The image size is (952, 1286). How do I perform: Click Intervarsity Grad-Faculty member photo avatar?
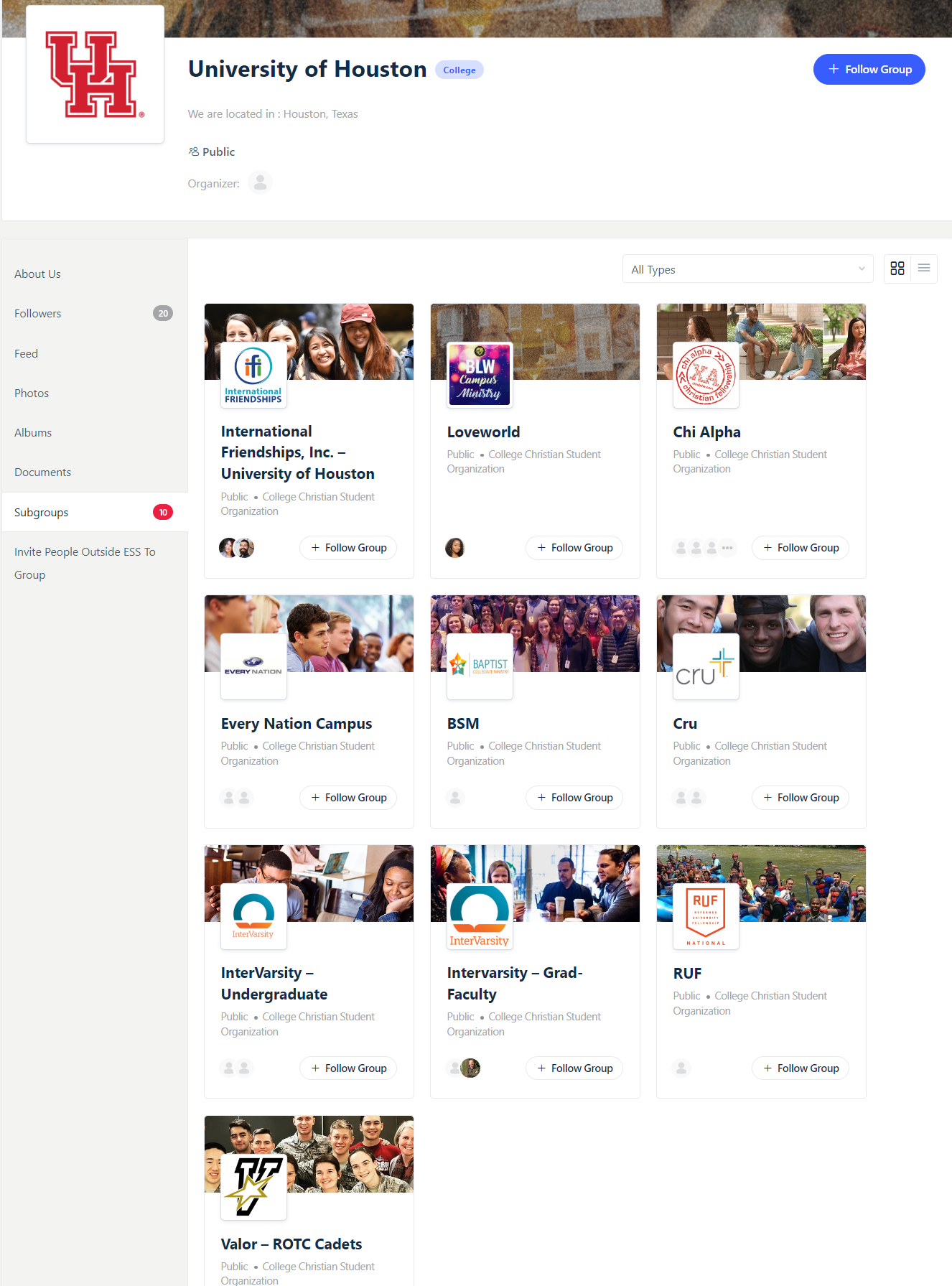470,1068
